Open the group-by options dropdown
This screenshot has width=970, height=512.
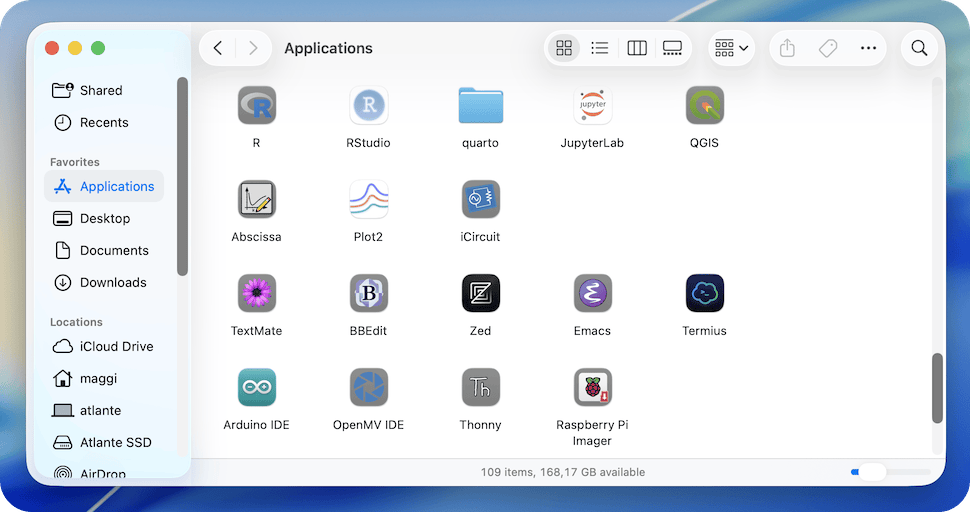731,48
